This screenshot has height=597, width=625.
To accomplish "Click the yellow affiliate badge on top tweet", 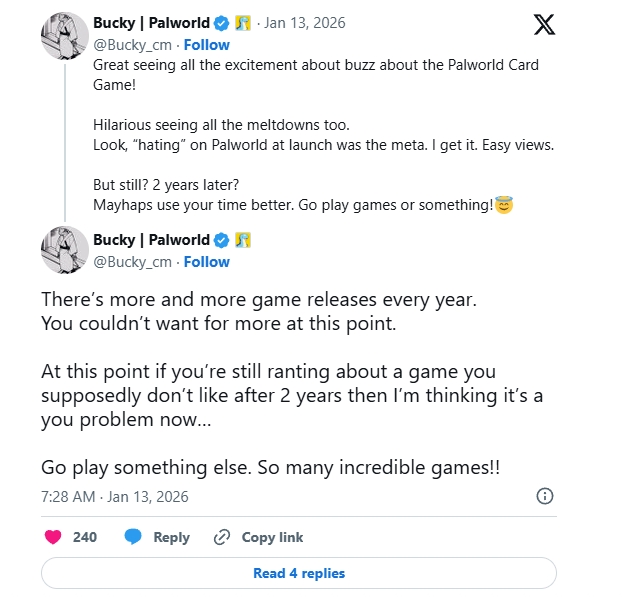I will pyautogui.click(x=243, y=23).
